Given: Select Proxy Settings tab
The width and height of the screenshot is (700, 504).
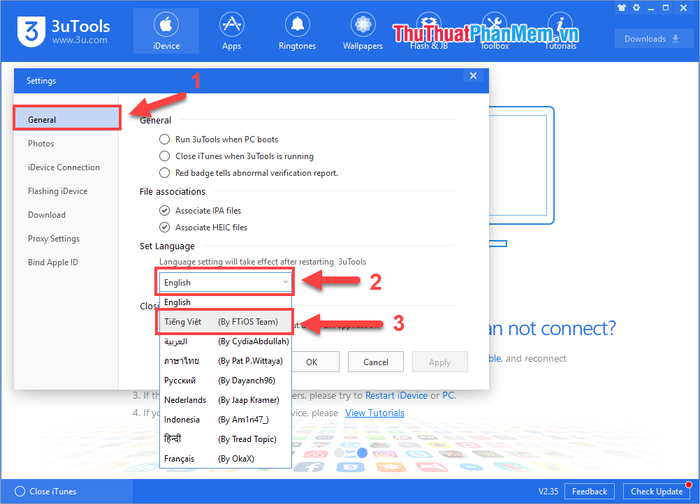Looking at the screenshot, I should tap(67, 238).
